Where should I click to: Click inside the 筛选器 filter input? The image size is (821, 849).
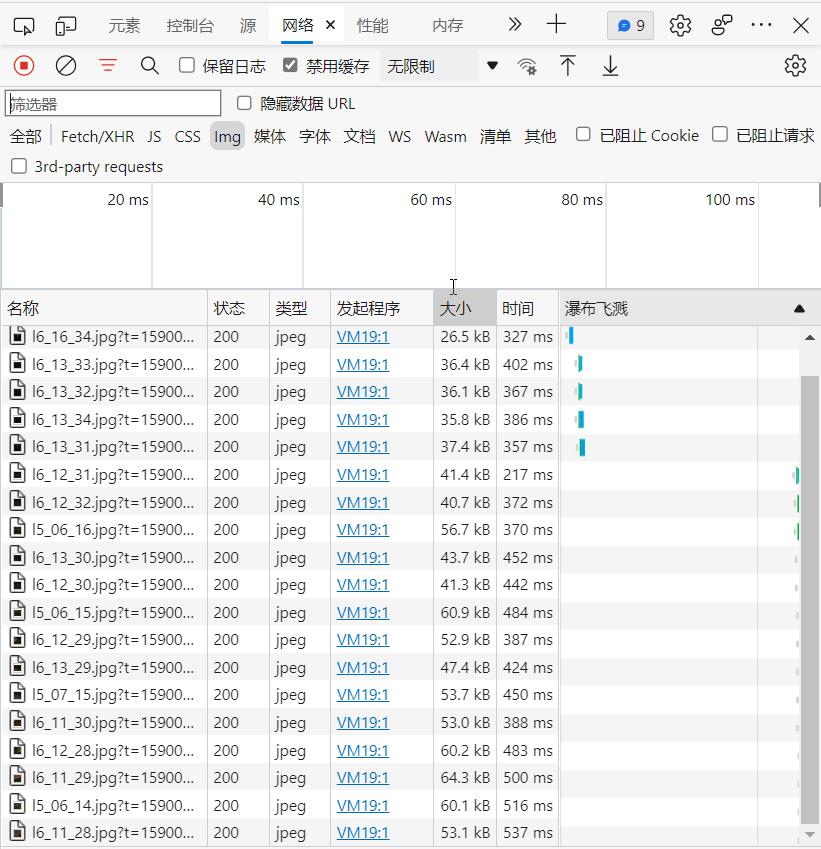pyautogui.click(x=112, y=103)
